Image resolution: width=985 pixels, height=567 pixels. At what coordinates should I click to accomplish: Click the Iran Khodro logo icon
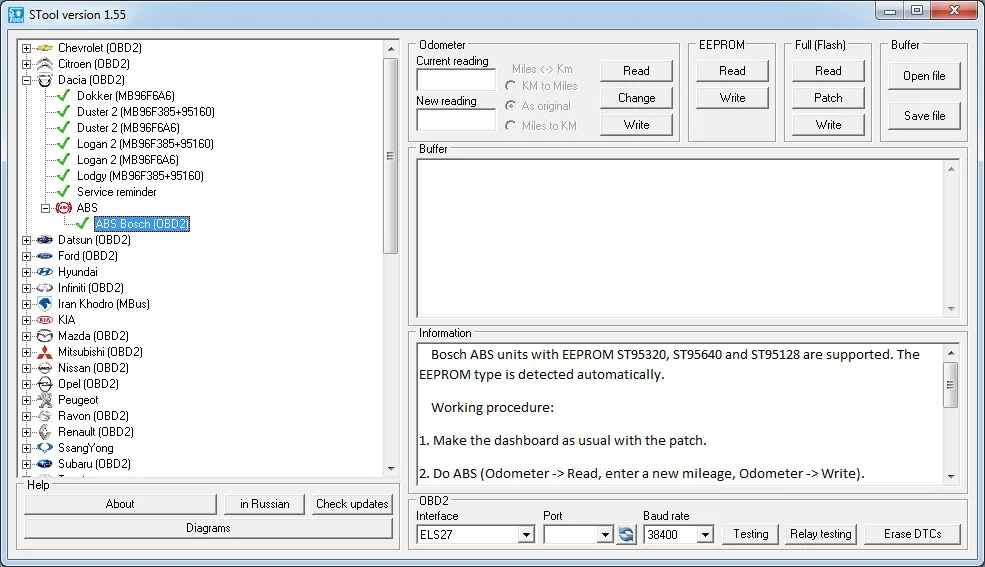(45, 304)
